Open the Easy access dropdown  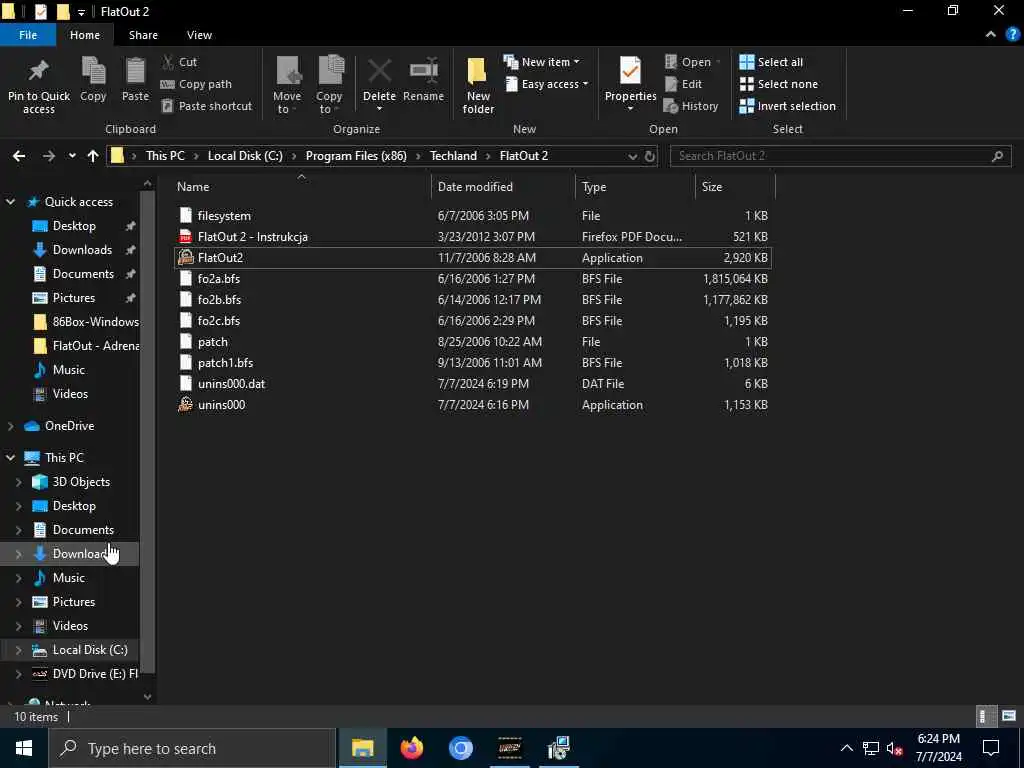coord(547,84)
